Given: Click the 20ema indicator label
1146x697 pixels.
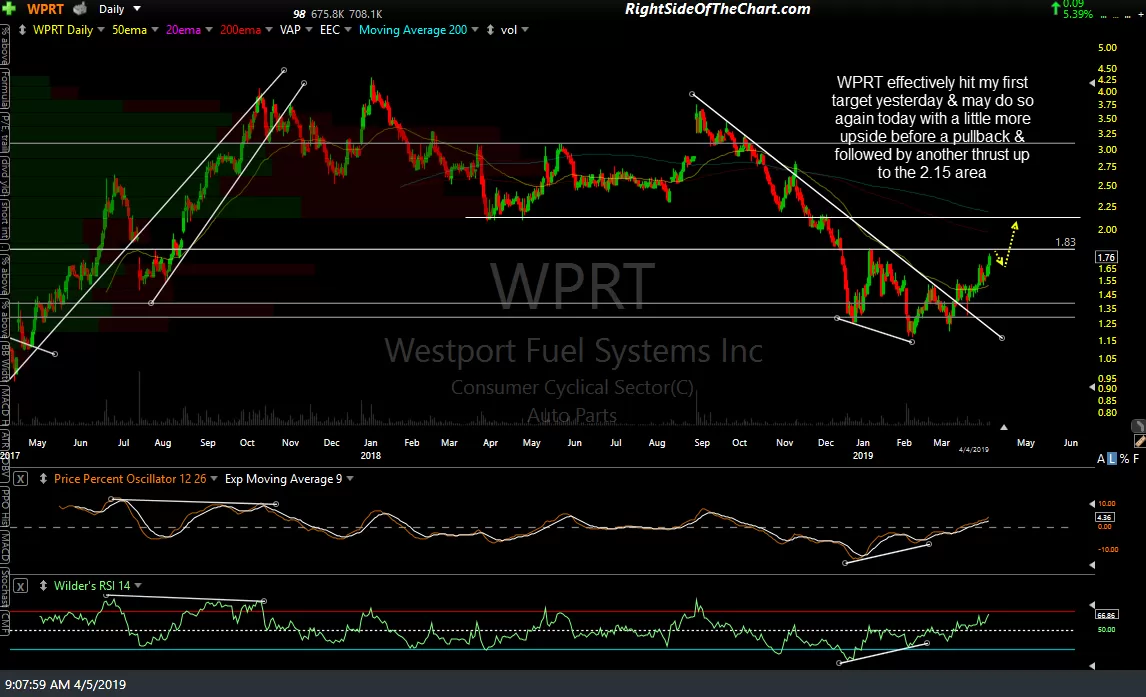Looking at the screenshot, I should click(x=183, y=30).
